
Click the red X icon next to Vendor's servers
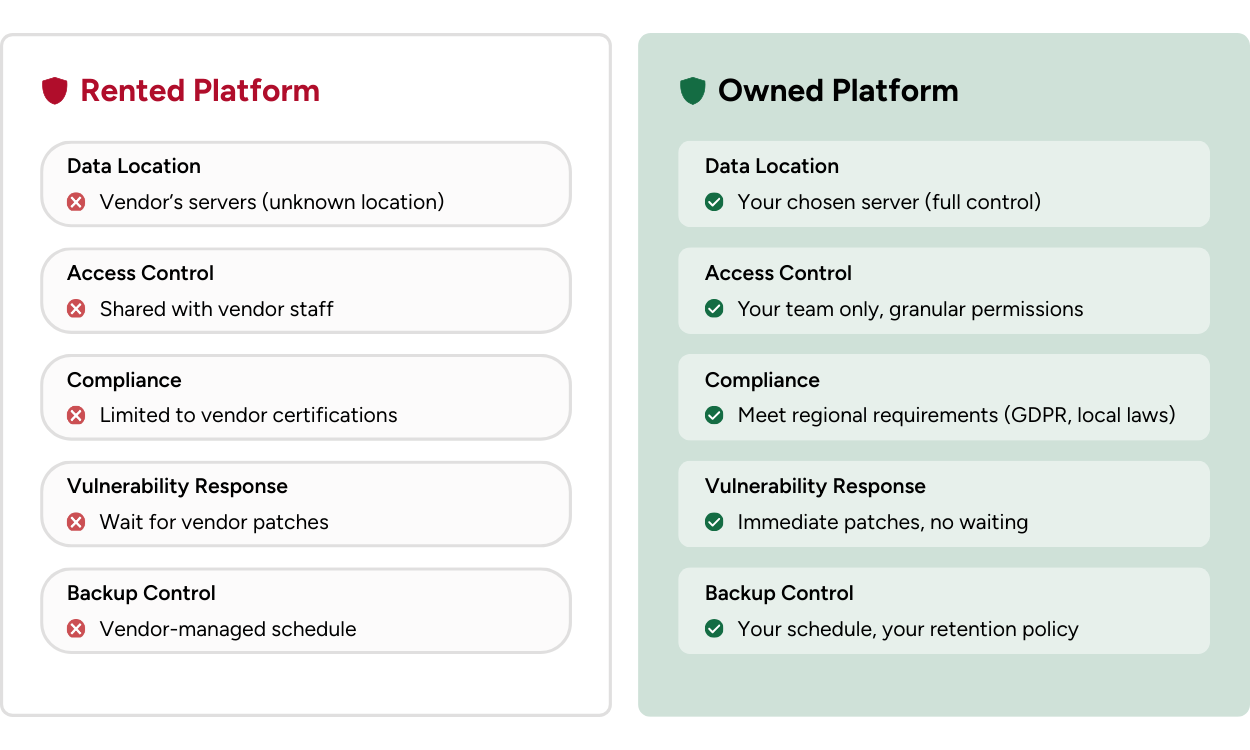pyautogui.click(x=76, y=202)
